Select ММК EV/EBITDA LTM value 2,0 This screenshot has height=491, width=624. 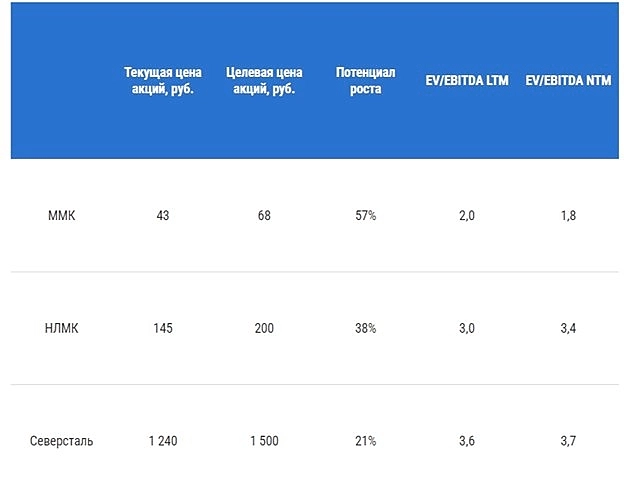(469, 216)
